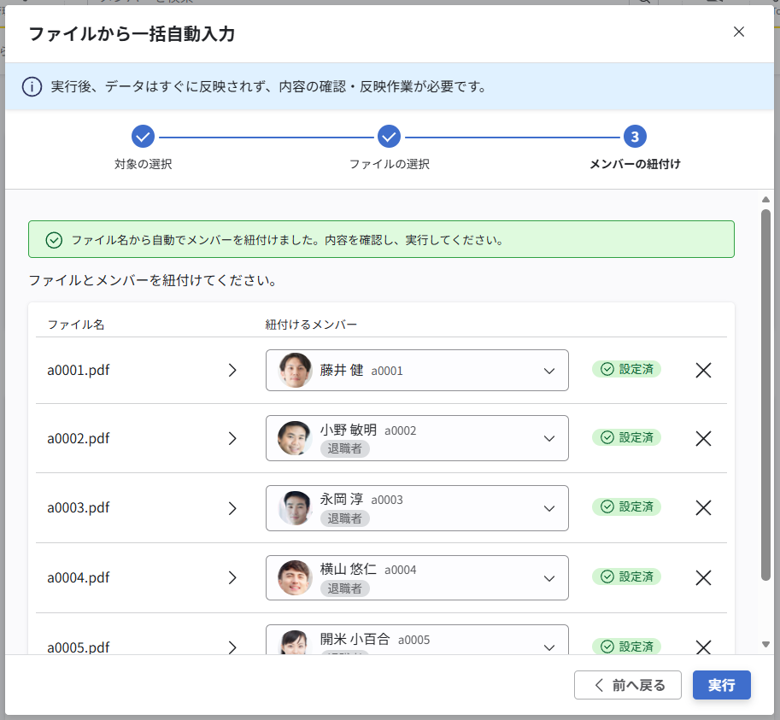This screenshot has width=780, height=720.
Task: Click file name a0005.pdf
Action: pos(78,647)
